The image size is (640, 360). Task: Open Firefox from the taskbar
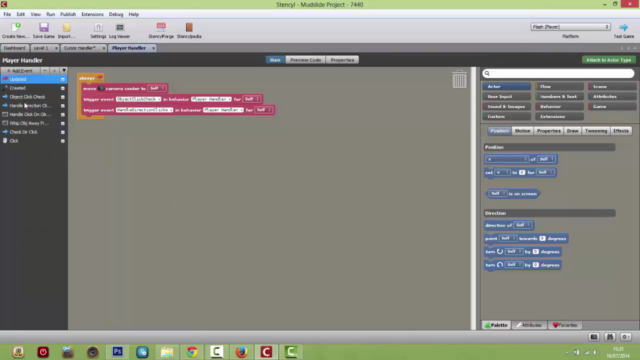(x=241, y=351)
